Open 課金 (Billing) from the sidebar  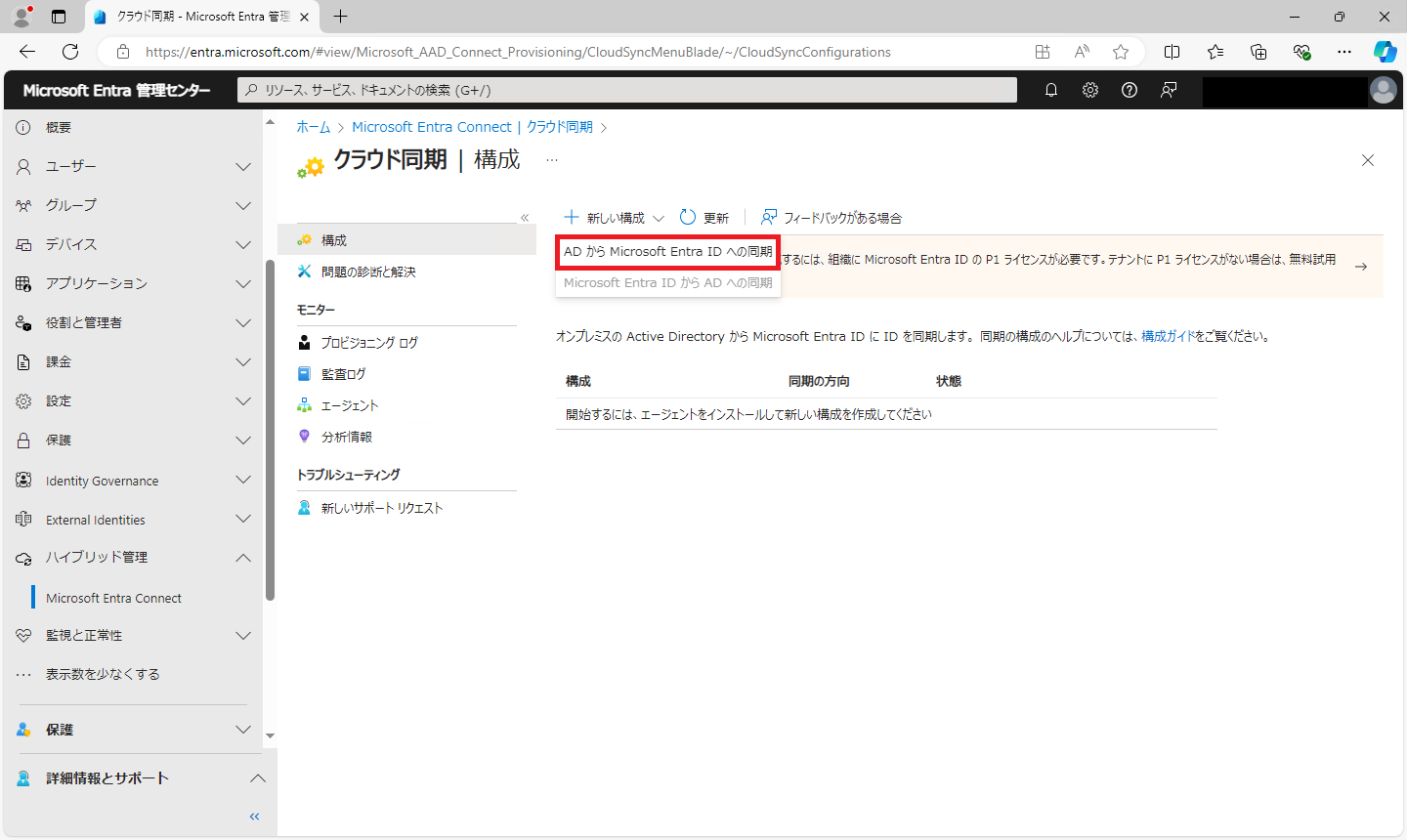coord(22,361)
